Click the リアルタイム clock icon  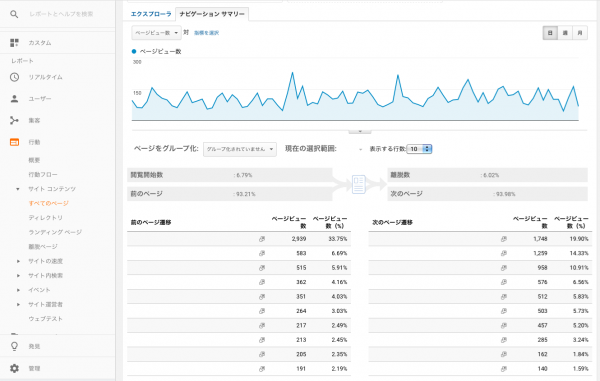pos(14,77)
